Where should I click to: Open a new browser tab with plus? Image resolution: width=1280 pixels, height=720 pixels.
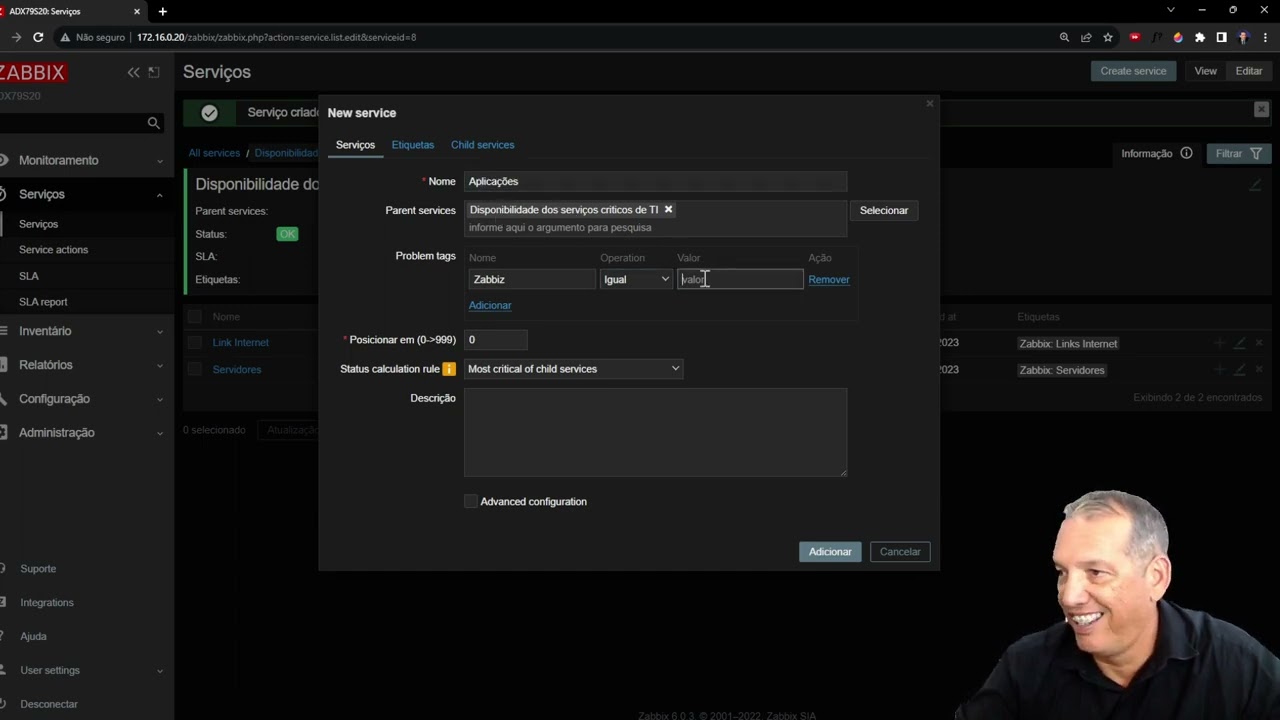coord(162,11)
